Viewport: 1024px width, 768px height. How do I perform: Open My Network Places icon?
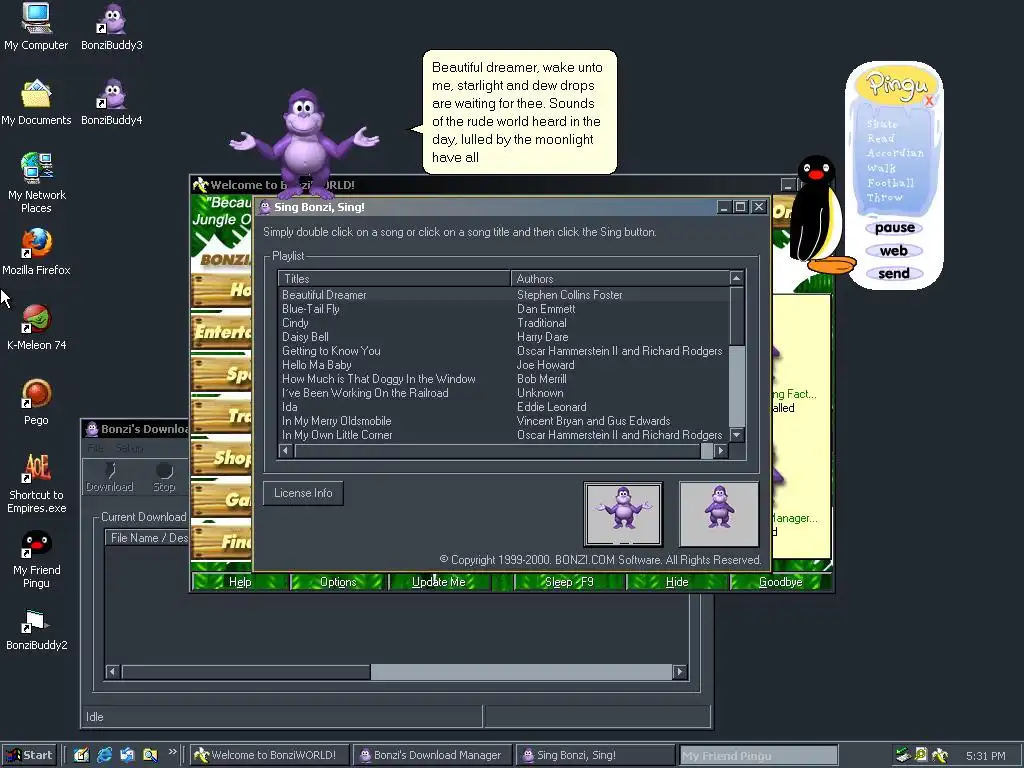coord(36,182)
